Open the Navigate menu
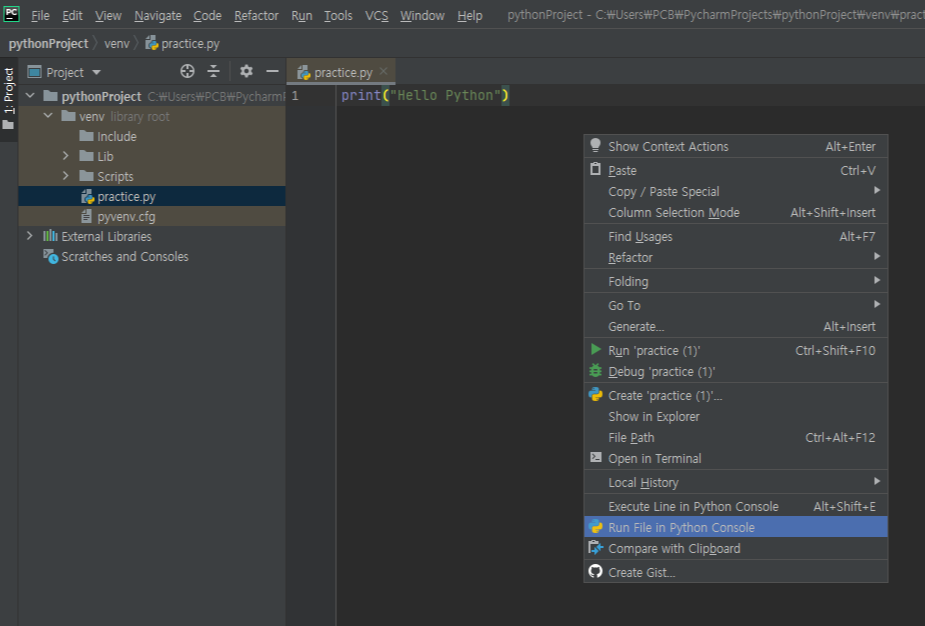Image resolution: width=925 pixels, height=626 pixels. click(158, 15)
